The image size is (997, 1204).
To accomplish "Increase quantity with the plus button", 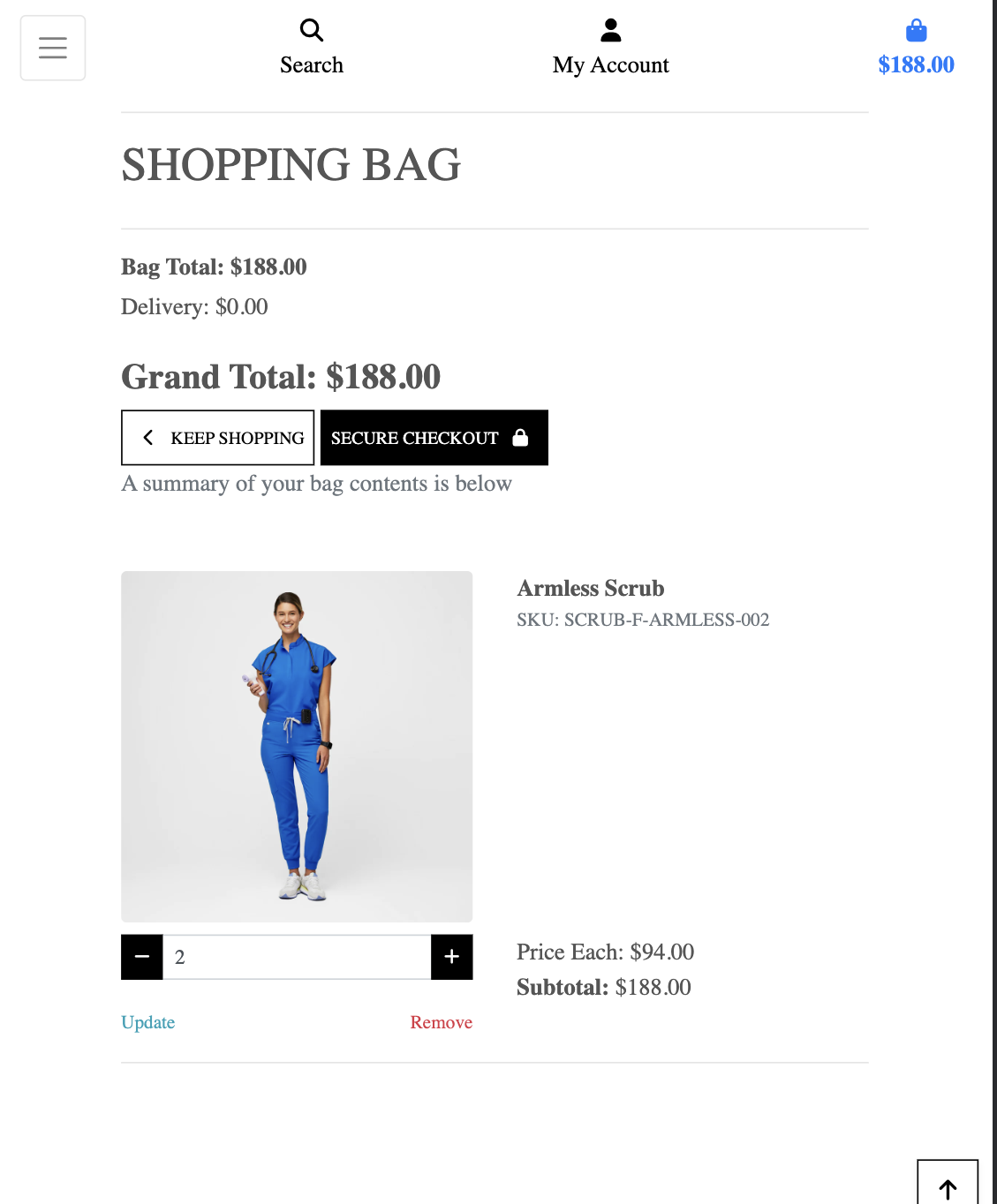I will [452, 957].
